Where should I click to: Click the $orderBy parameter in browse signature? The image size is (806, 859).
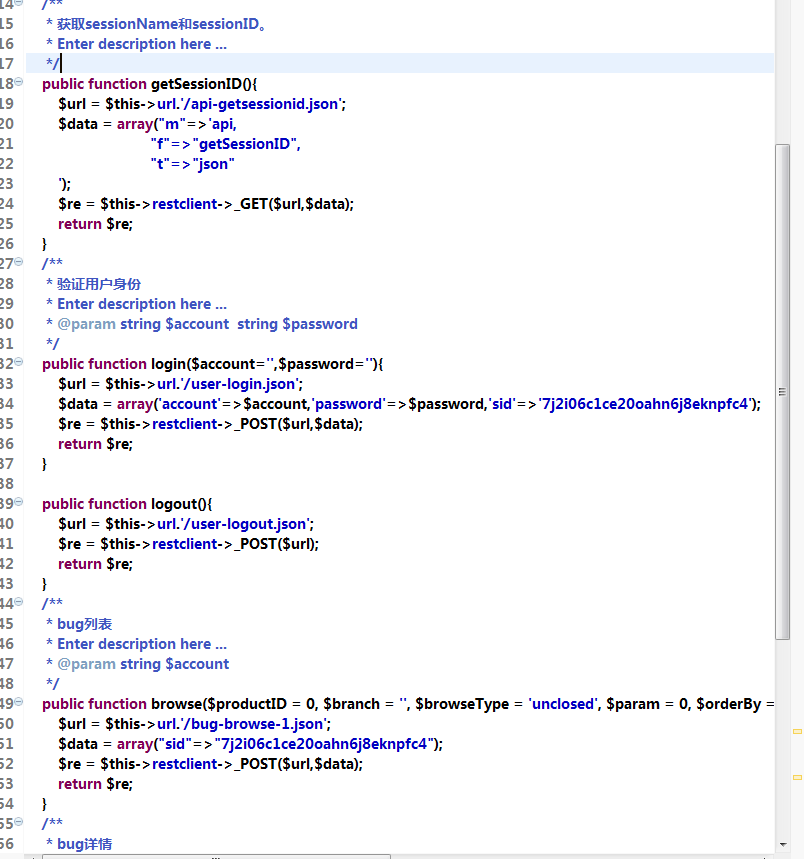[x=728, y=704]
